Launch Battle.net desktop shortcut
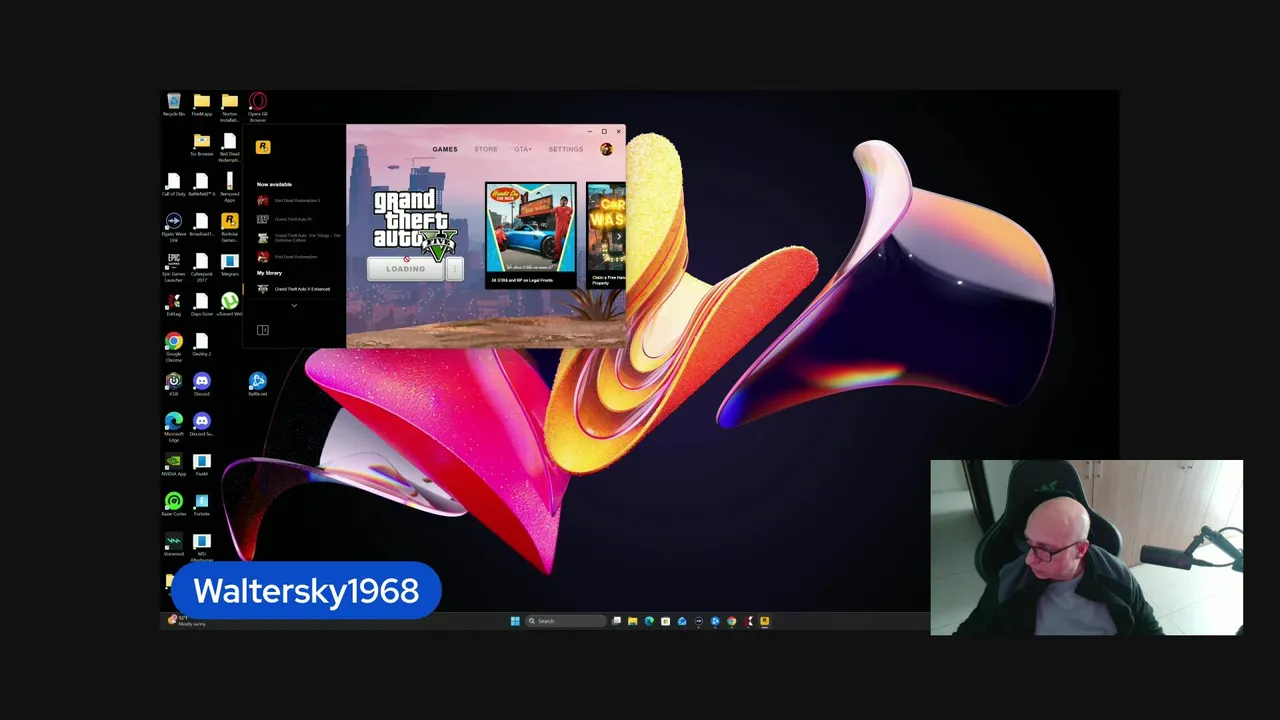This screenshot has width=1280, height=720. coord(258,385)
